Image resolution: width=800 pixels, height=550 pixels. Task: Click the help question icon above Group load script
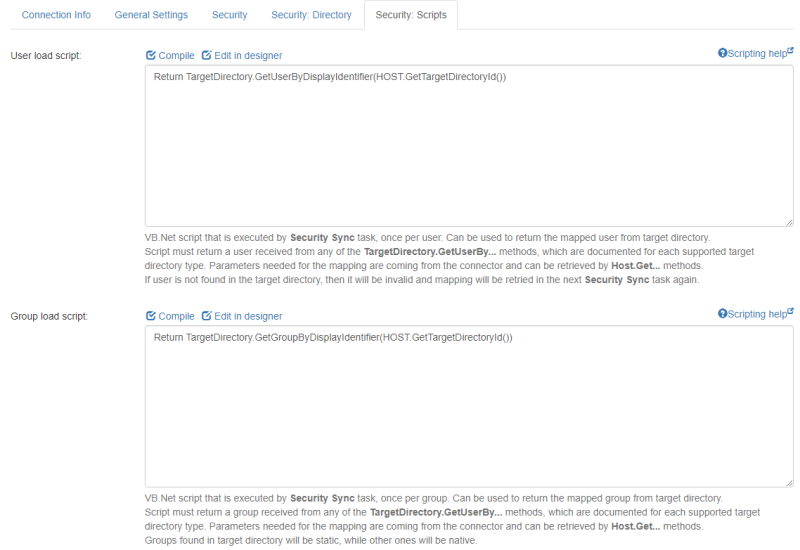722,313
